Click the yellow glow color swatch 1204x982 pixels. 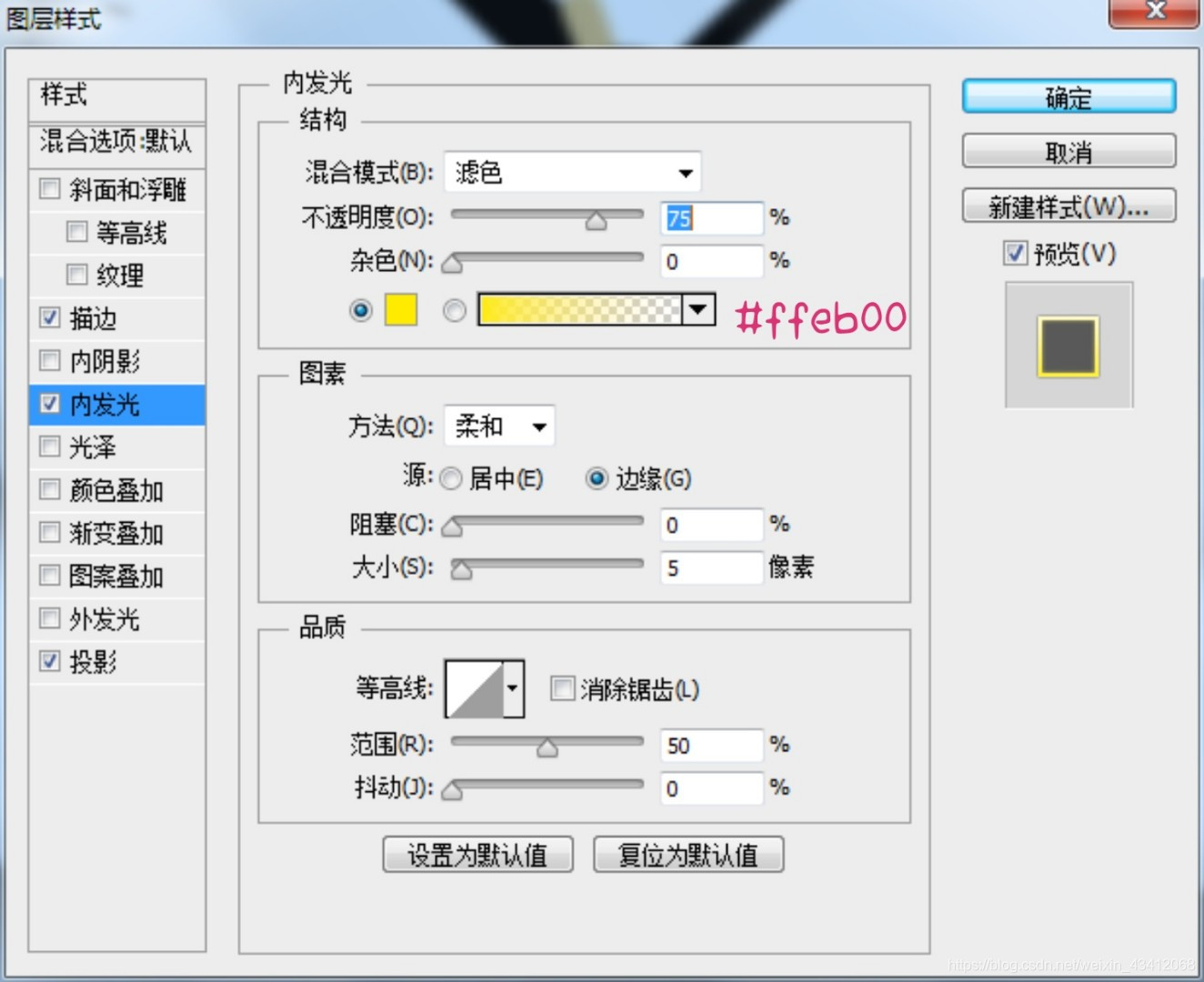pyautogui.click(x=400, y=310)
